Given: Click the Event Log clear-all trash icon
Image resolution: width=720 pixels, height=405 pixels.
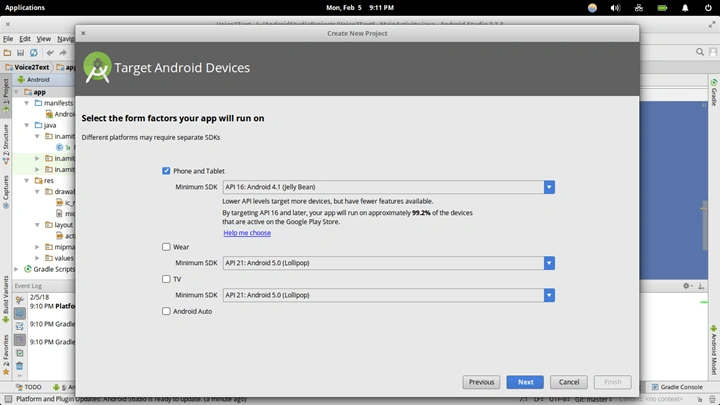Looking at the screenshot, I should (19, 366).
